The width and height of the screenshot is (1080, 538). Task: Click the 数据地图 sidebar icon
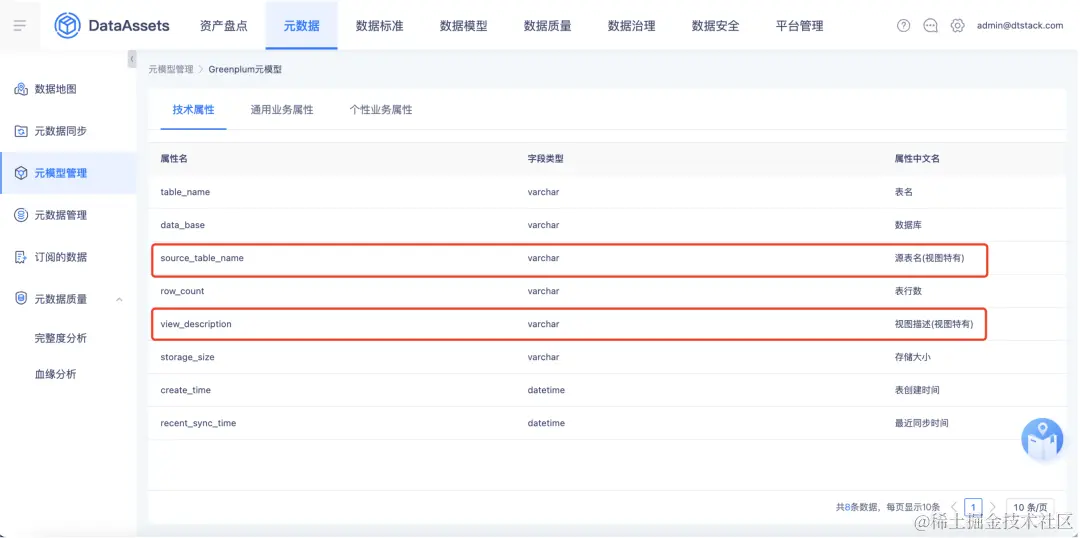coord(21,89)
